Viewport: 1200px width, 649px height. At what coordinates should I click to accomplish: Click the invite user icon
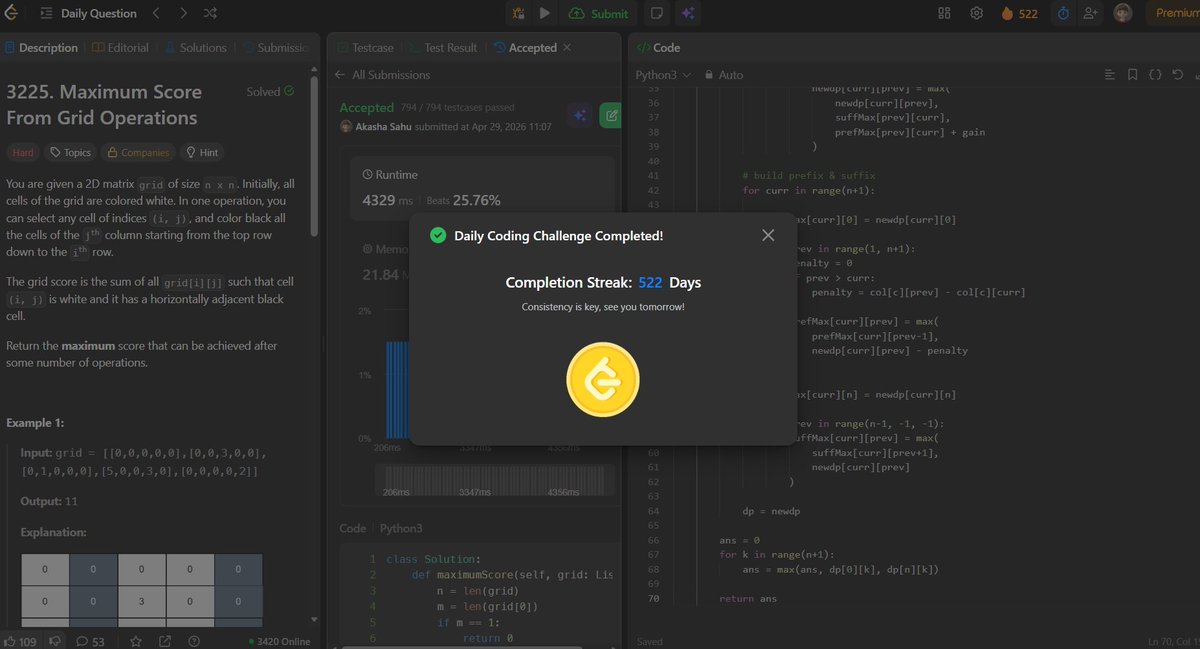click(1090, 13)
